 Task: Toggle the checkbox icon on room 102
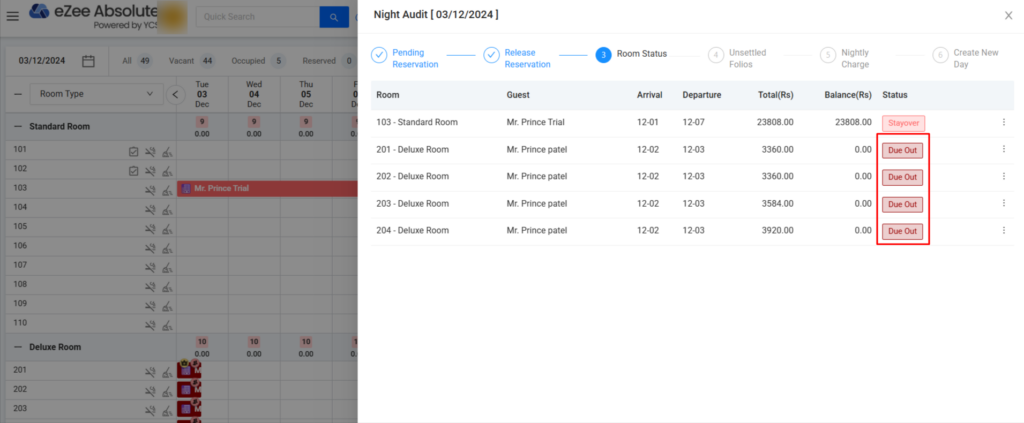point(133,170)
